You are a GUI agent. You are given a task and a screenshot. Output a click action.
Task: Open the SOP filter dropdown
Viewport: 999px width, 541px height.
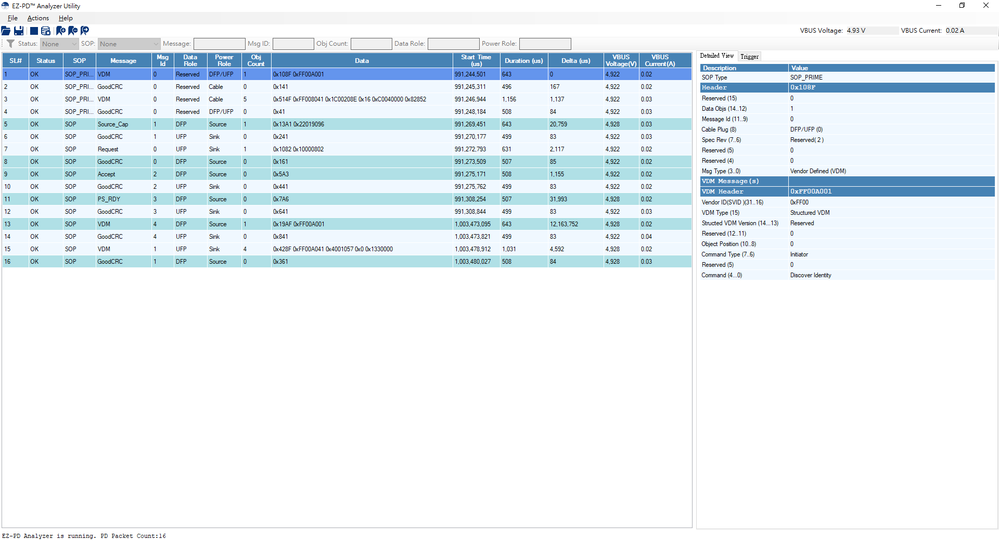click(x=129, y=44)
